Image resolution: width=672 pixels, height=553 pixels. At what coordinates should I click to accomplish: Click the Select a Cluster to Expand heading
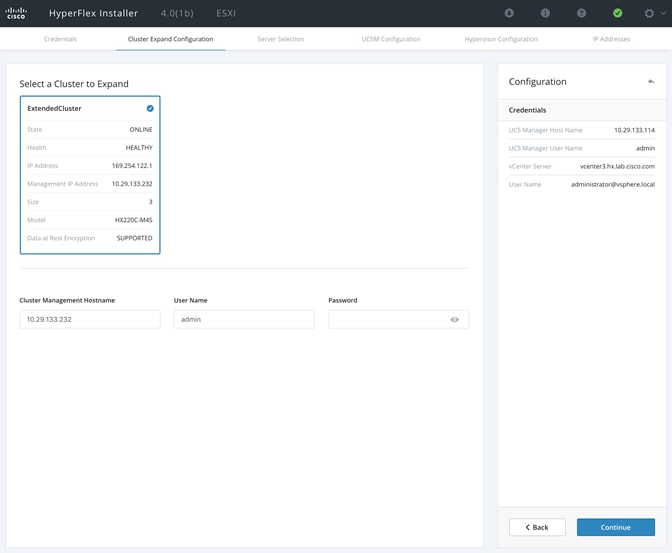[74, 84]
